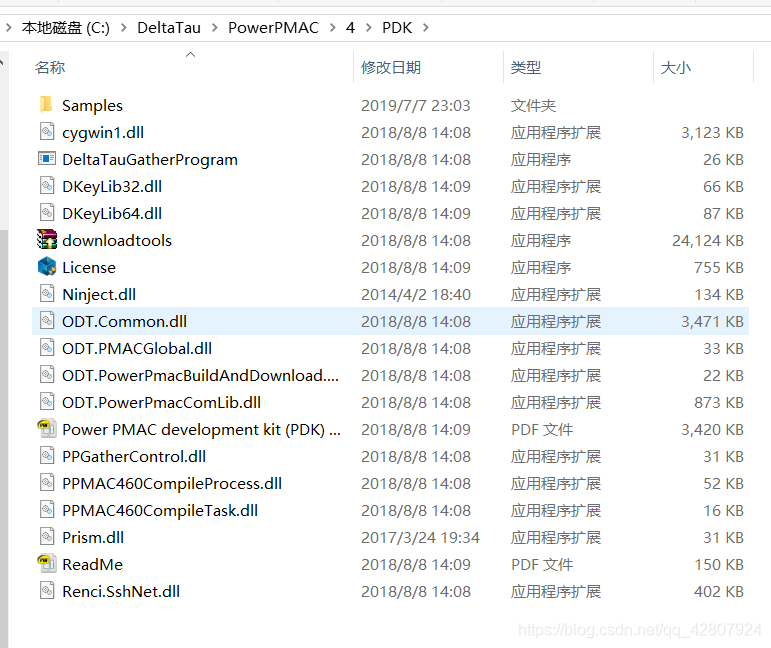This screenshot has height=648, width=771.
Task: Click the License application icon
Action: tap(46, 267)
